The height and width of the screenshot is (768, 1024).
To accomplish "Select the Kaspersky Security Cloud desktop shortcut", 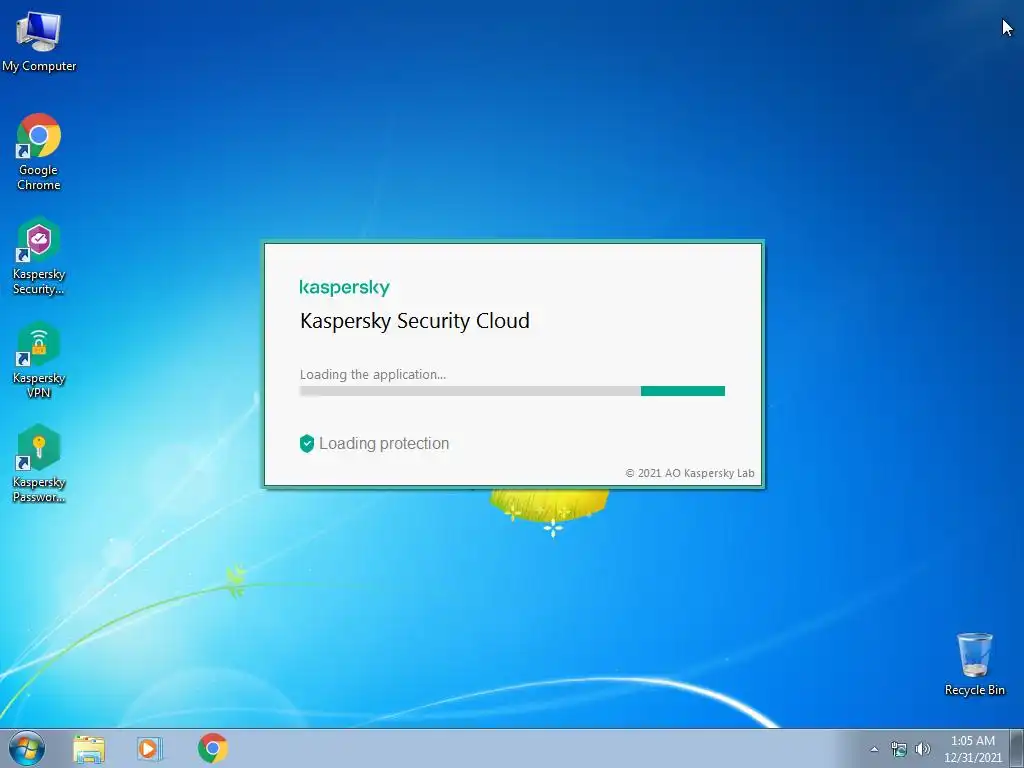I will click(39, 256).
